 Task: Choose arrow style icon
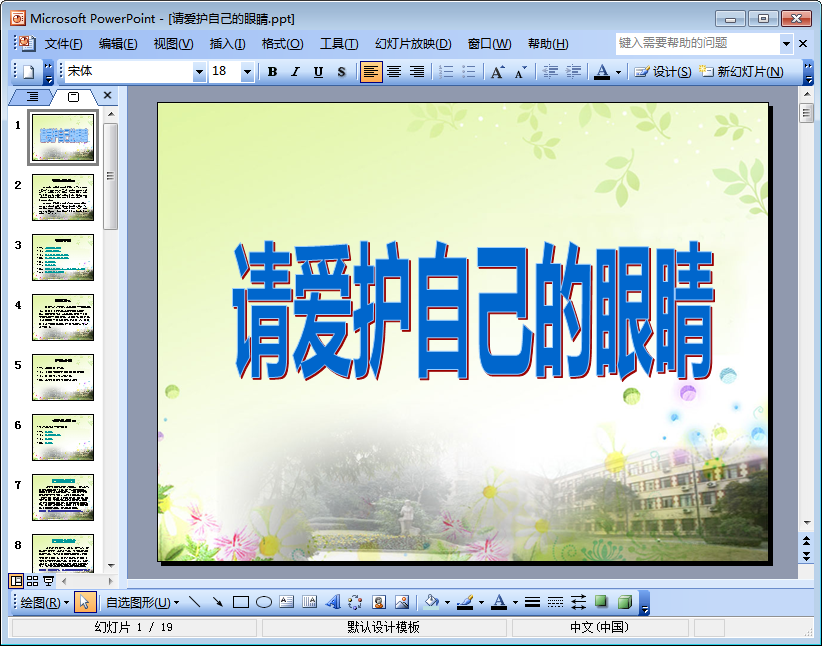(x=578, y=602)
